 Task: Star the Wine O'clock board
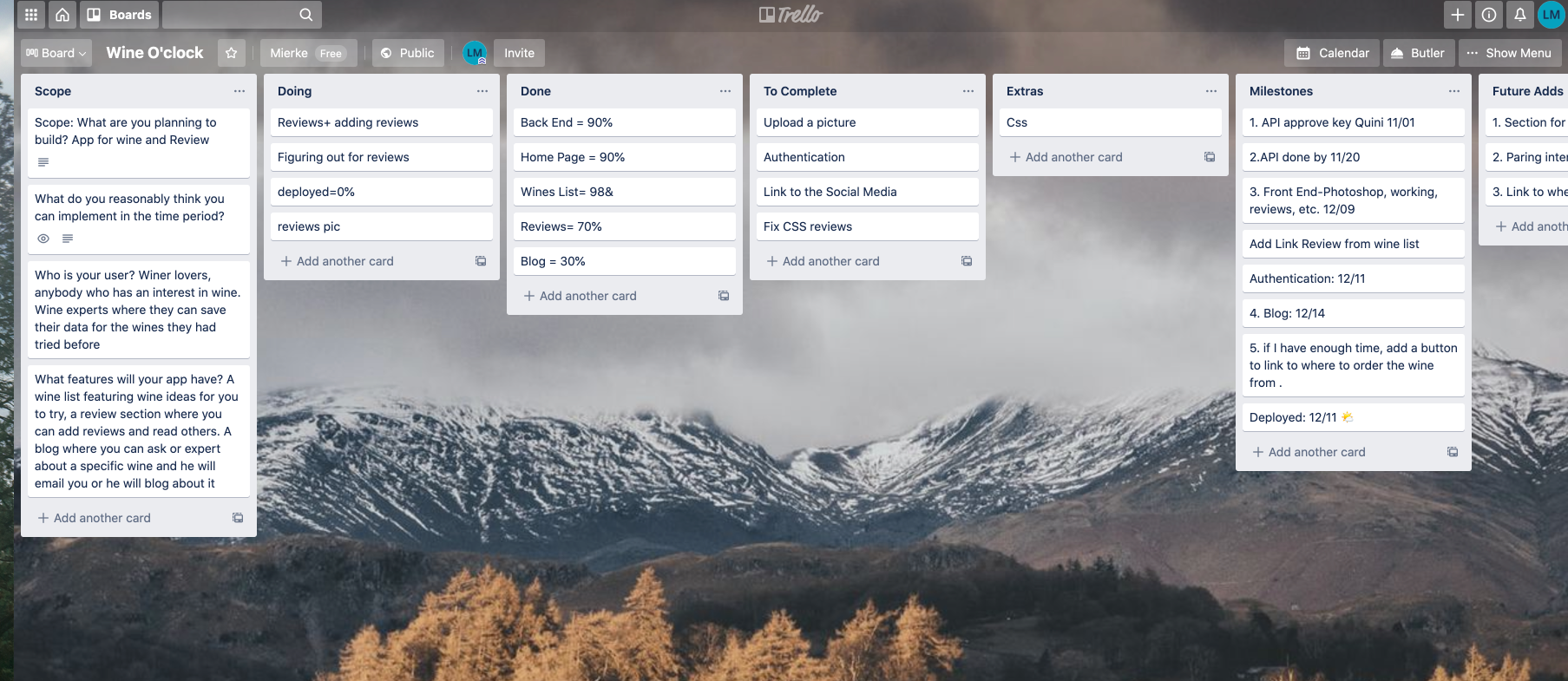click(232, 53)
